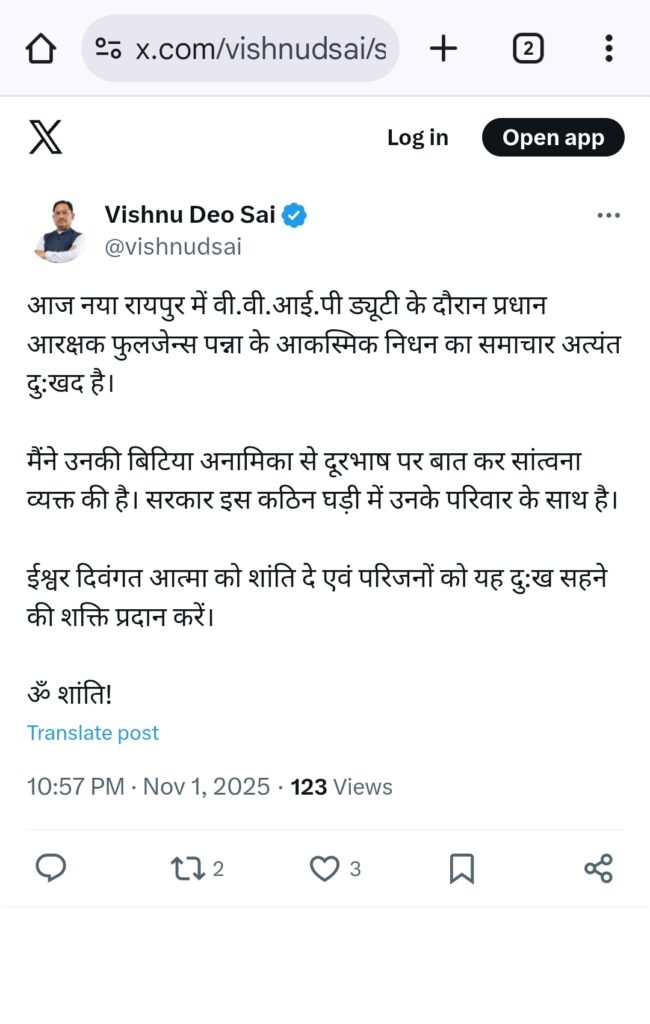Click the Translate post link

[x=93, y=733]
